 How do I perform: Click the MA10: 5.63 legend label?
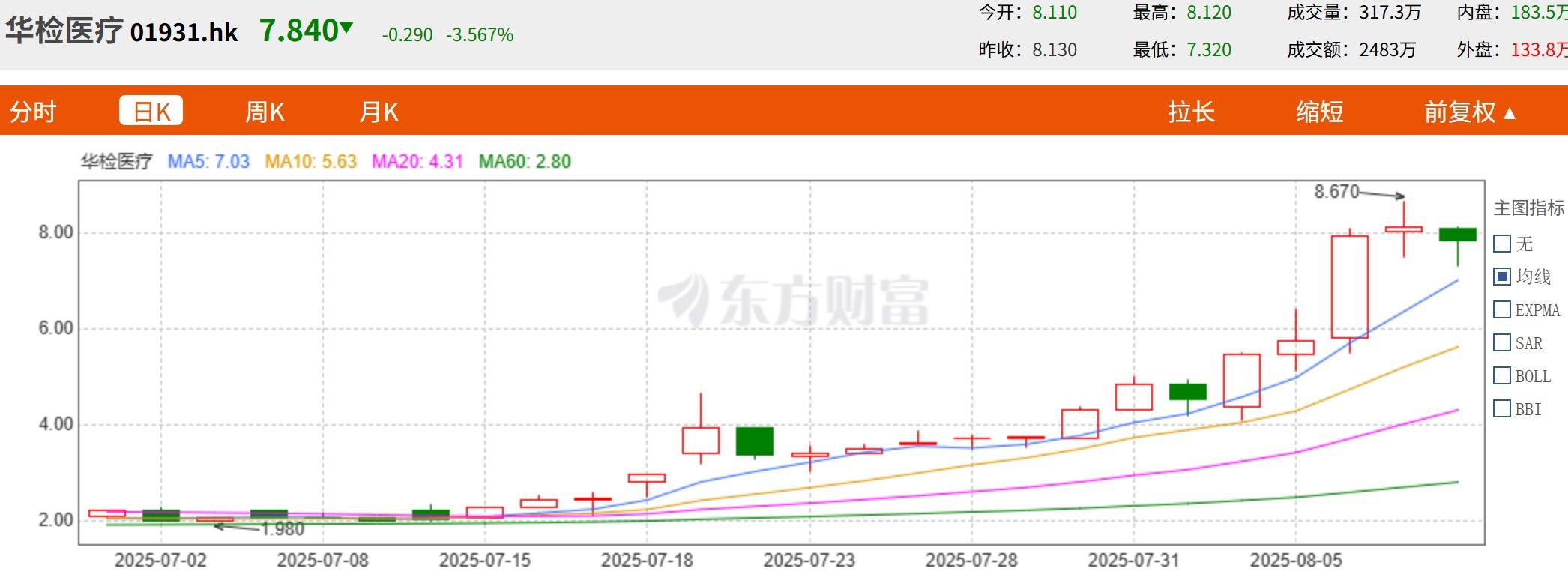pos(310,162)
